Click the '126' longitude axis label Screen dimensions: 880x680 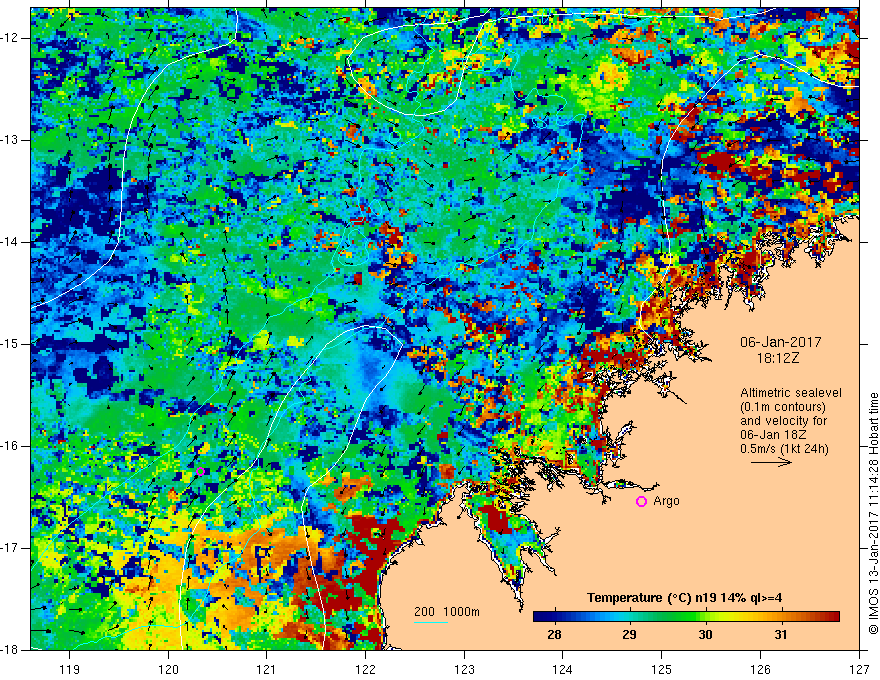coord(760,669)
